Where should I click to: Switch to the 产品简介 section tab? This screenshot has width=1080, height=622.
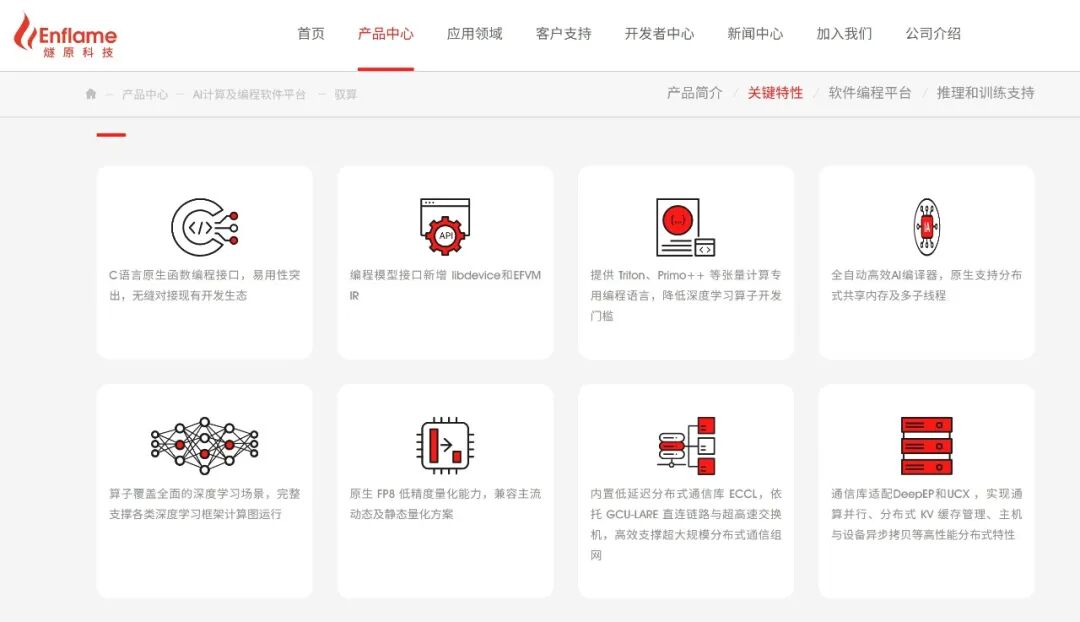[694, 93]
